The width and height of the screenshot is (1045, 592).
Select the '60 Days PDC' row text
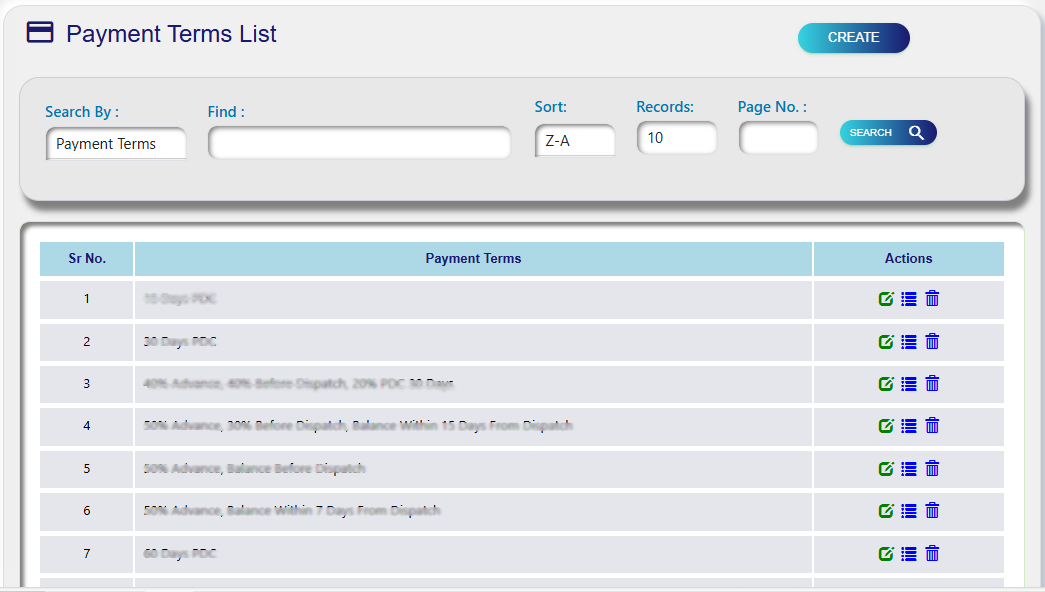pyautogui.click(x=180, y=553)
